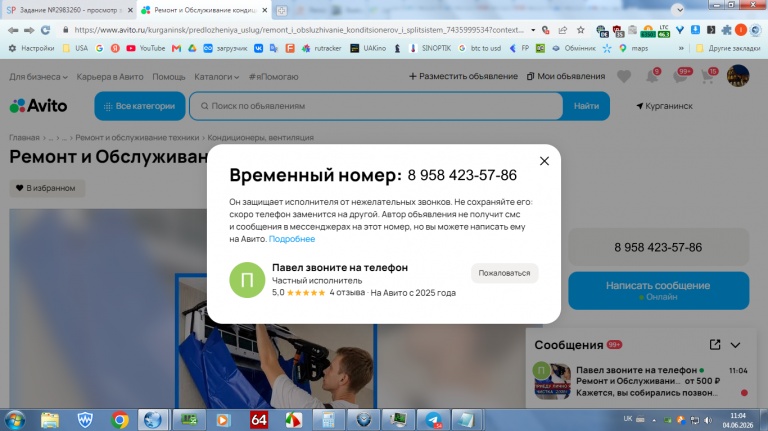The width and height of the screenshot is (768, 431).
Task: Open the chat with Павел in Сообщения
Action: (641, 381)
